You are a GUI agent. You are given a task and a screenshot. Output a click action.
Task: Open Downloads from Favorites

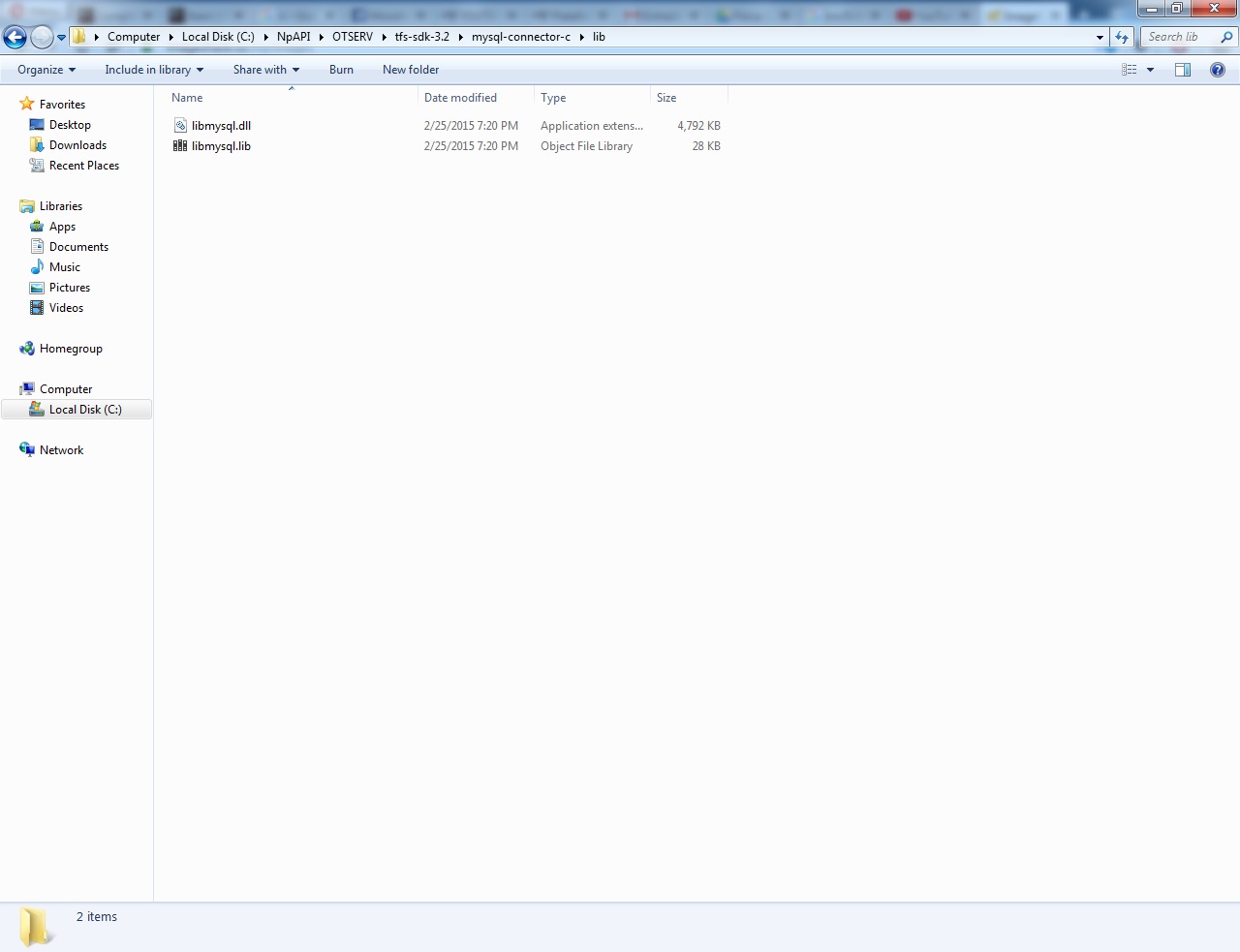tap(77, 145)
